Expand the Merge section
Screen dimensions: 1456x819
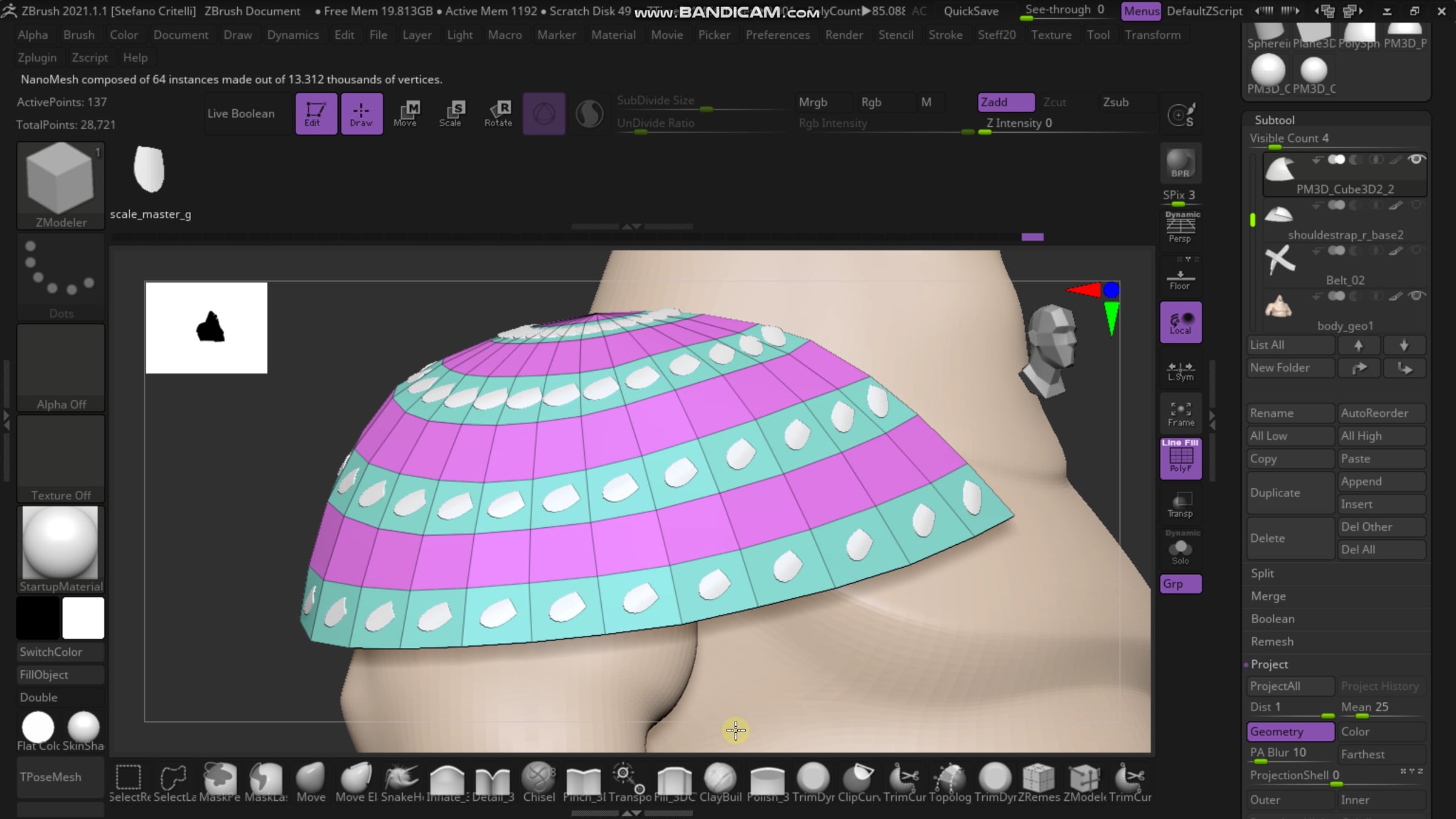coord(1268,596)
